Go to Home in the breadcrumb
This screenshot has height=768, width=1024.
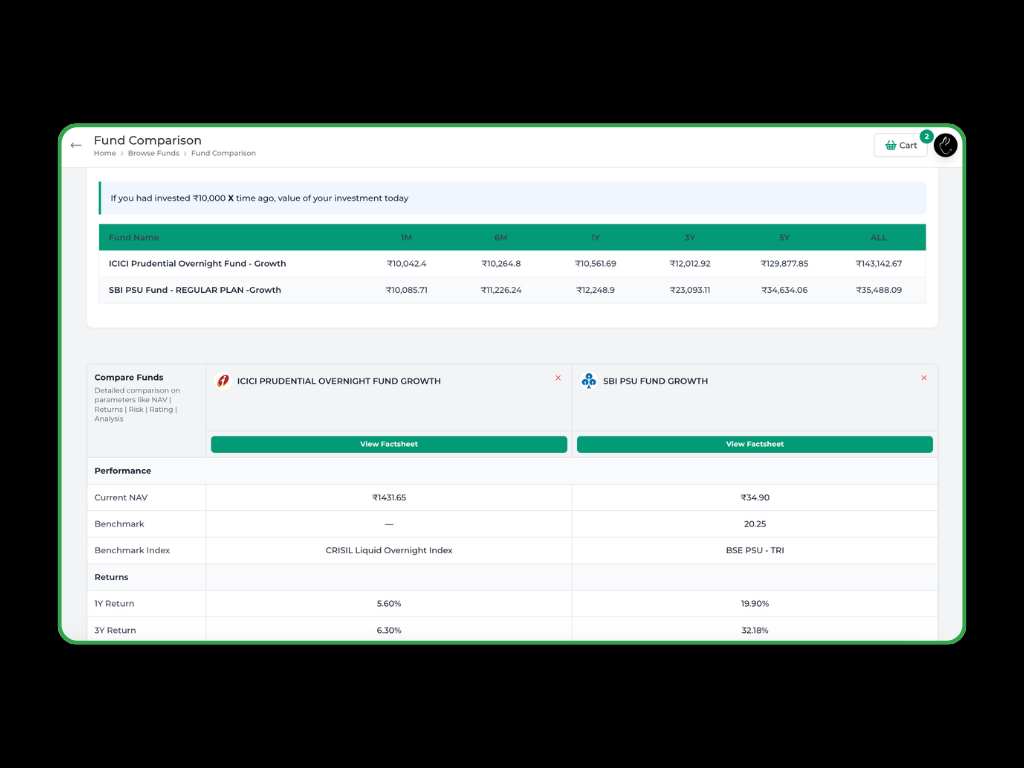105,154
